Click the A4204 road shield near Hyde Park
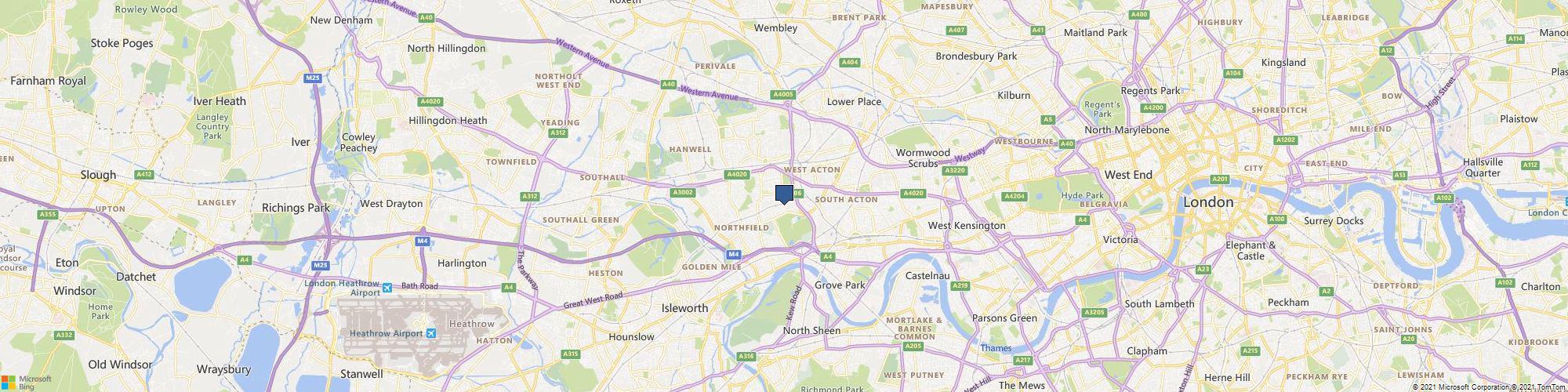 (x=1014, y=196)
